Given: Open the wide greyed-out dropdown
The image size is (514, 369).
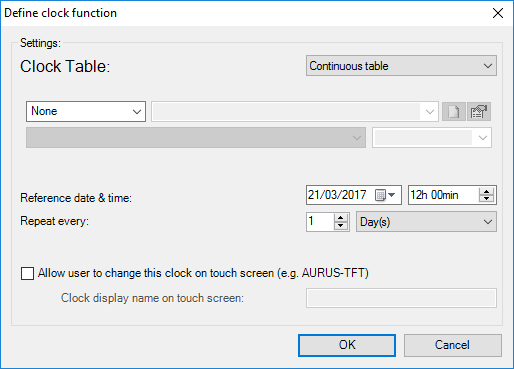Looking at the screenshot, I should coord(196,137).
